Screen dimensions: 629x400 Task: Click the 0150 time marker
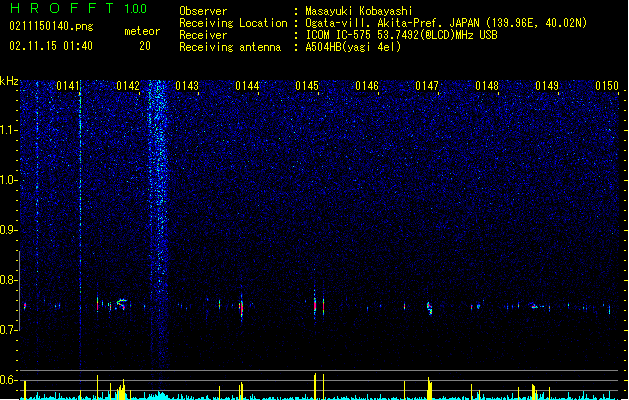pyautogui.click(x=607, y=86)
